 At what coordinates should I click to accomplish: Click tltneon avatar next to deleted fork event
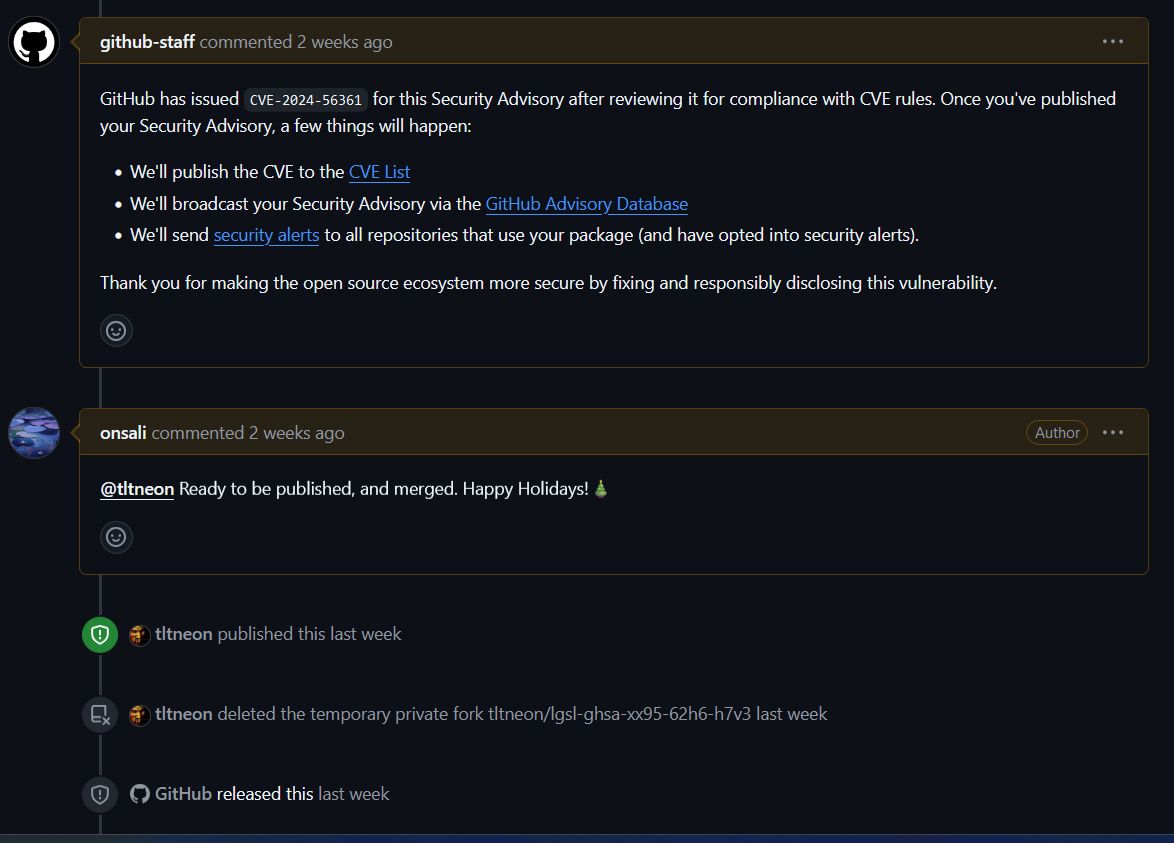pyautogui.click(x=139, y=715)
